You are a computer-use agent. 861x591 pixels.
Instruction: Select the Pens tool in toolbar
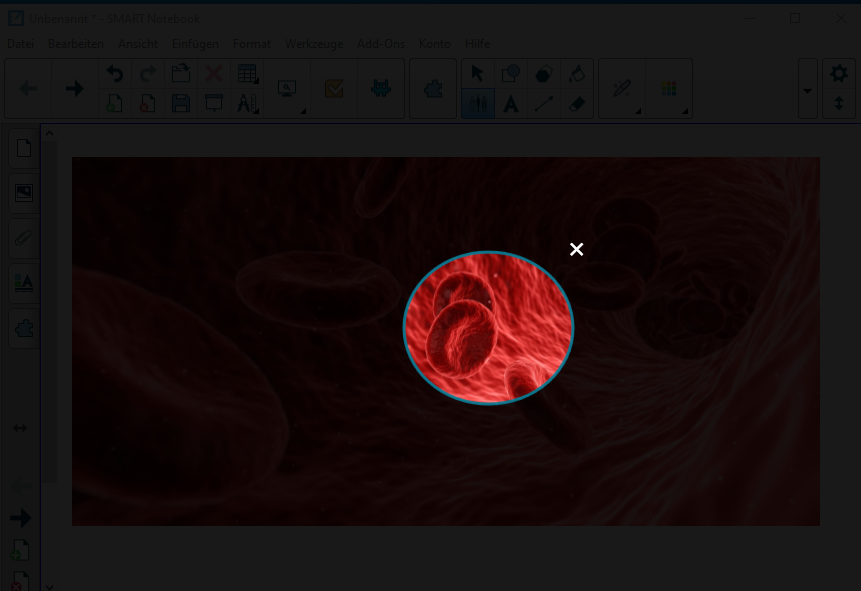pyautogui.click(x=478, y=104)
